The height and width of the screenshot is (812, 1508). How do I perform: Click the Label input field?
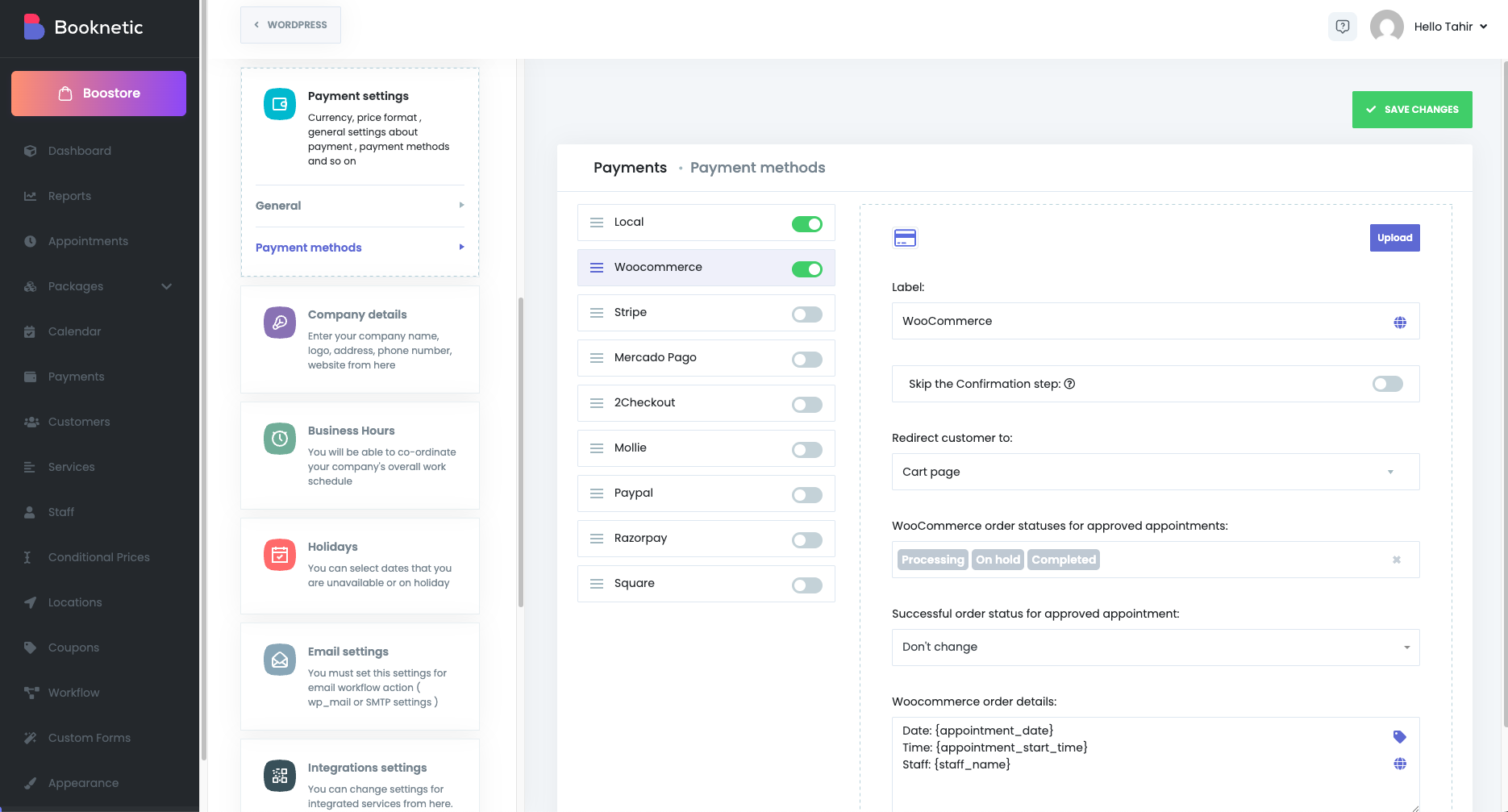[x=1156, y=321]
